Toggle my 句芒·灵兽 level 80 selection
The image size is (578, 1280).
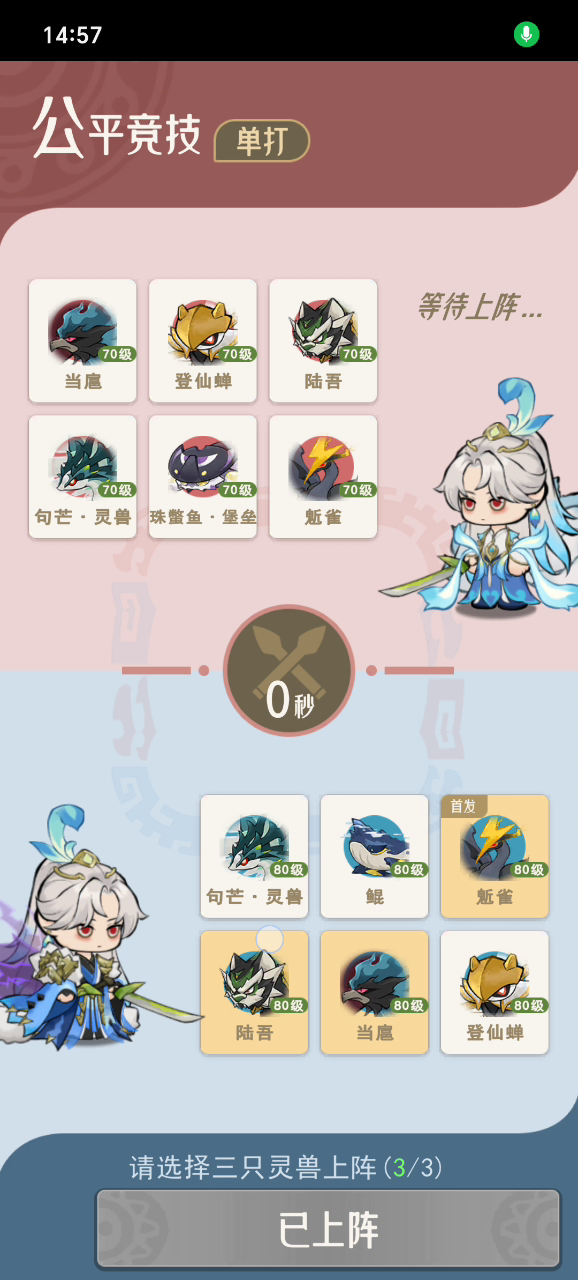[255, 857]
